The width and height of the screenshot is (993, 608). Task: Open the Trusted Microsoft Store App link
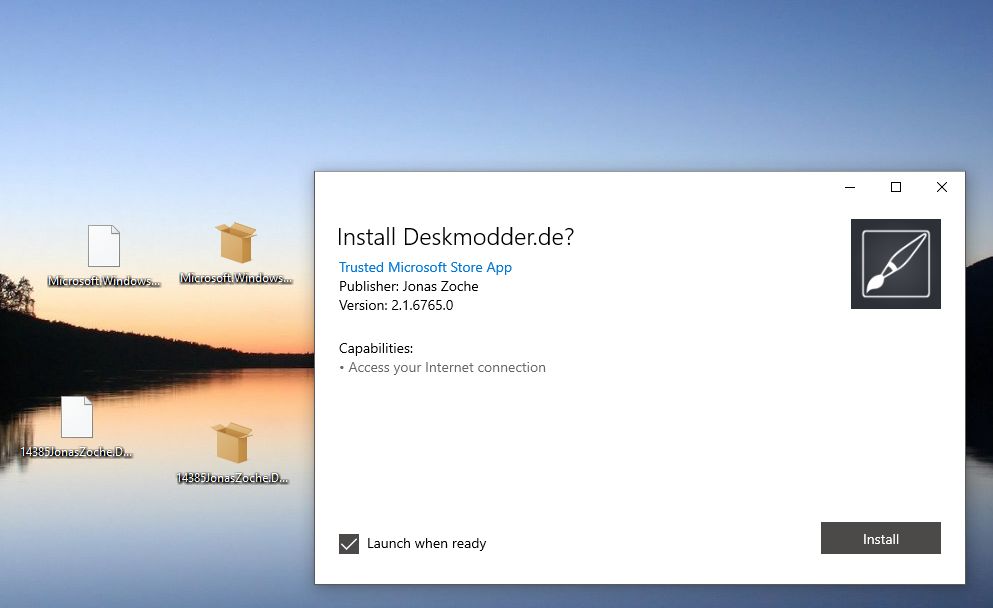pyautogui.click(x=425, y=267)
